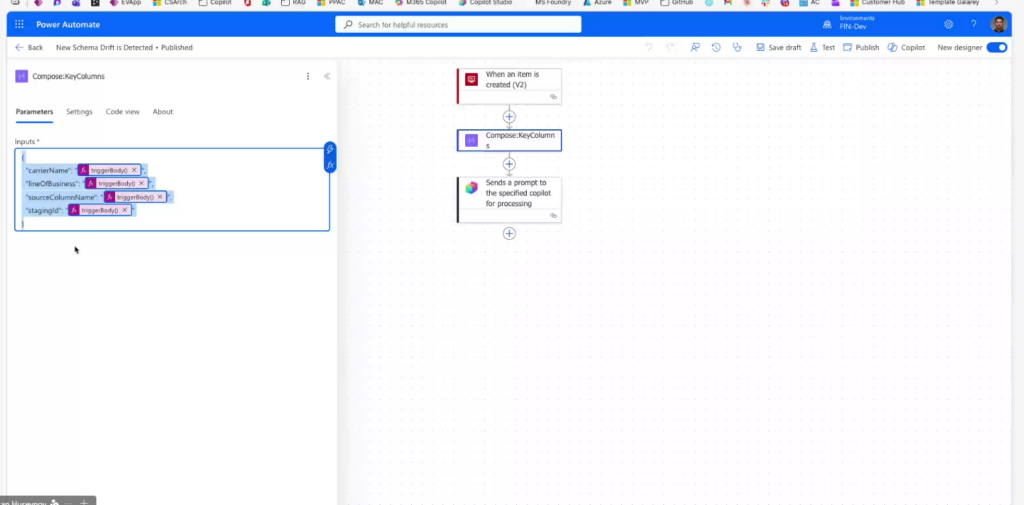The height and width of the screenshot is (505, 1024).
Task: Open the version history clock icon
Action: 716,47
